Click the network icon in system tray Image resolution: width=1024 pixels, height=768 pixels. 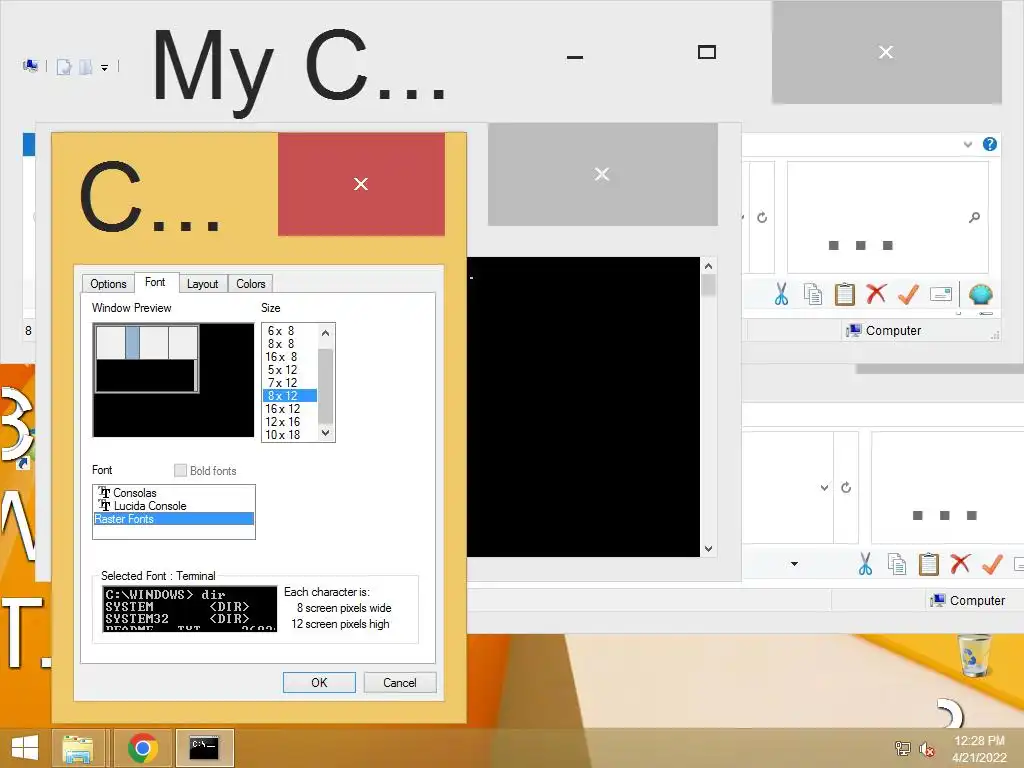902,748
